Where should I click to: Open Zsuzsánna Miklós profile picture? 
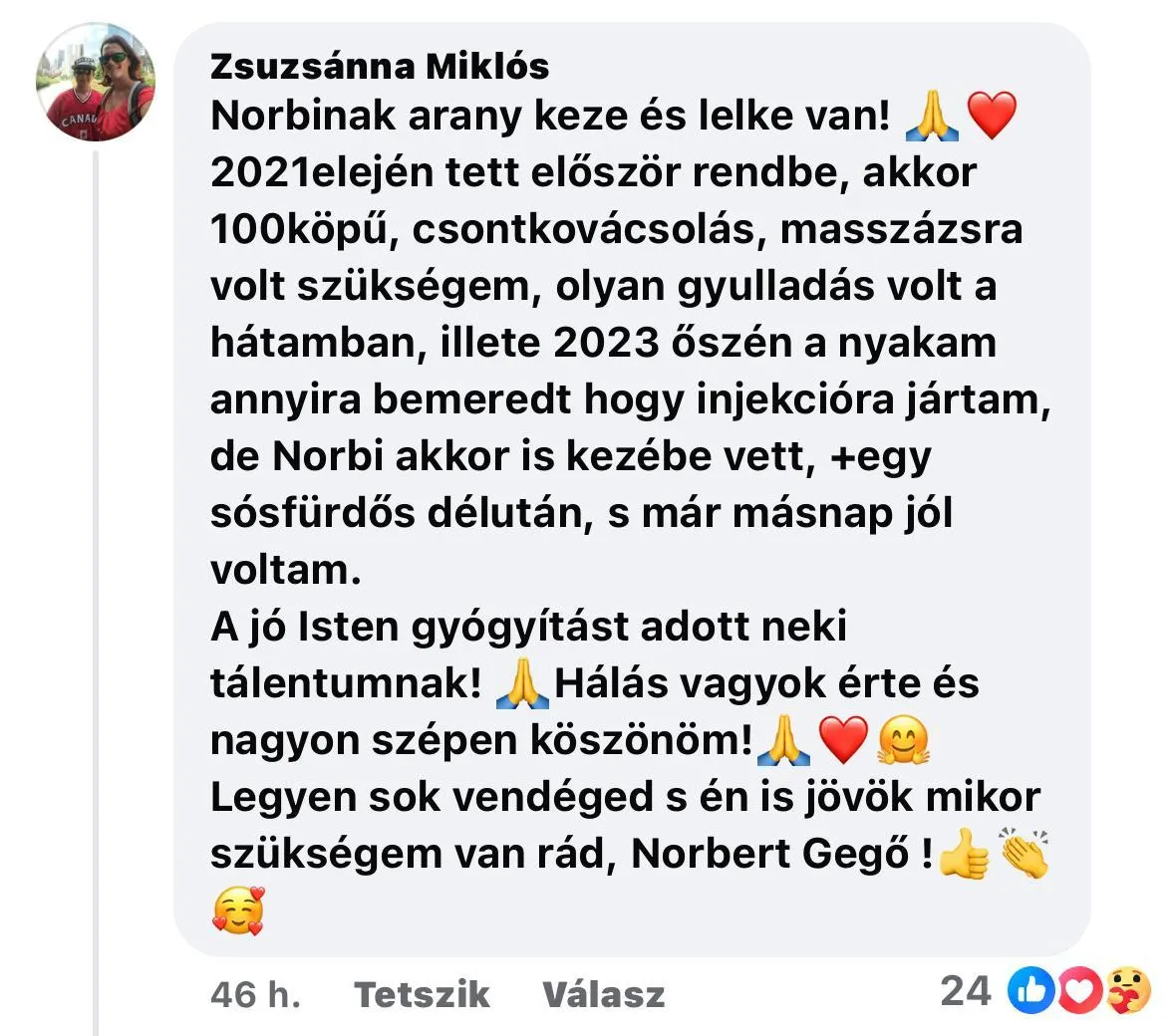[96, 82]
